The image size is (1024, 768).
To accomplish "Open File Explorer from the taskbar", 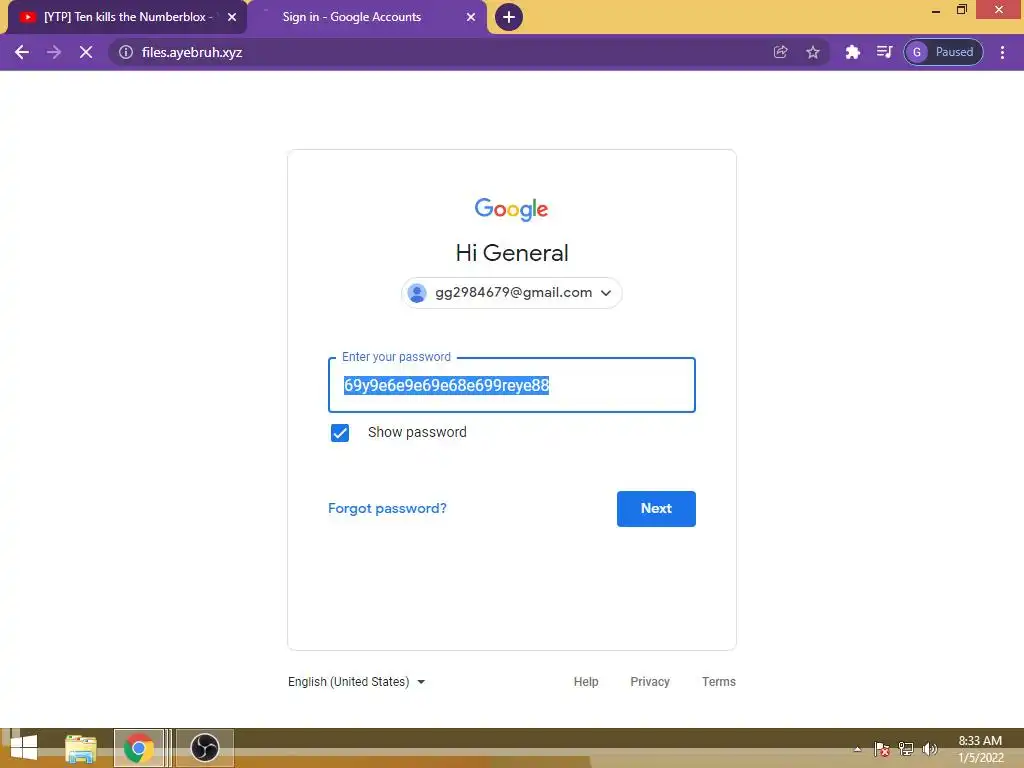I will coord(81,748).
